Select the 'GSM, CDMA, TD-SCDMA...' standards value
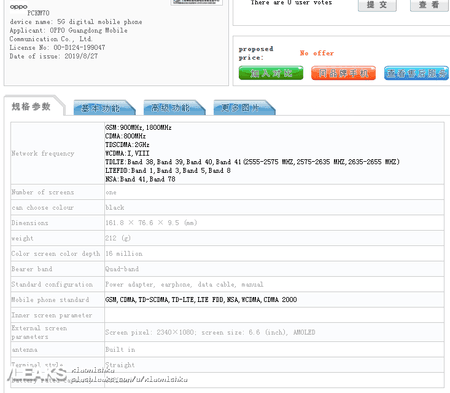 click(201, 300)
